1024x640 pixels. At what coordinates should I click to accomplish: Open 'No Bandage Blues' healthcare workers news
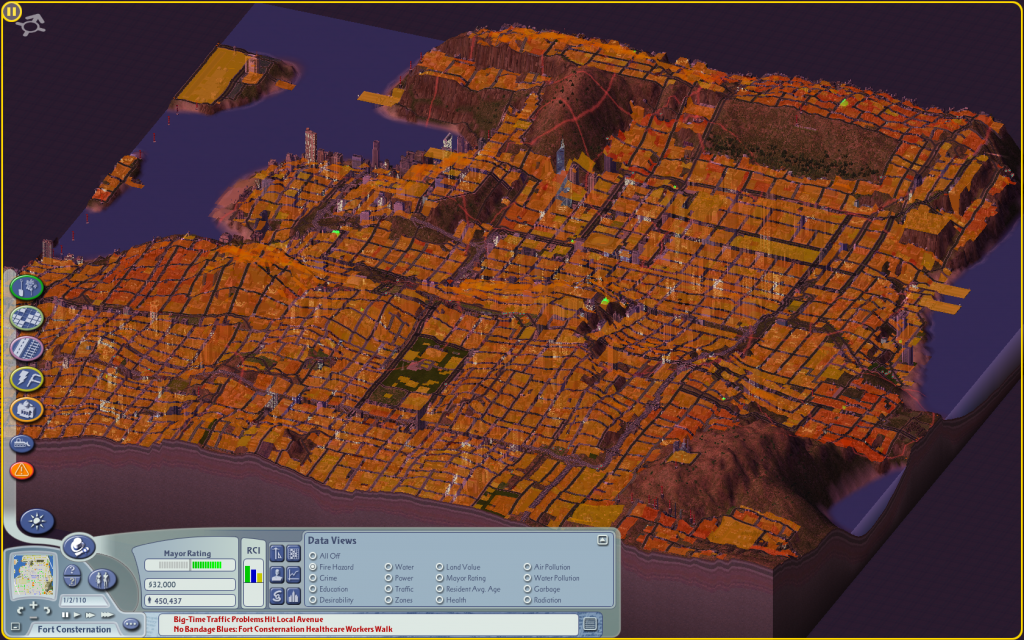click(283, 630)
